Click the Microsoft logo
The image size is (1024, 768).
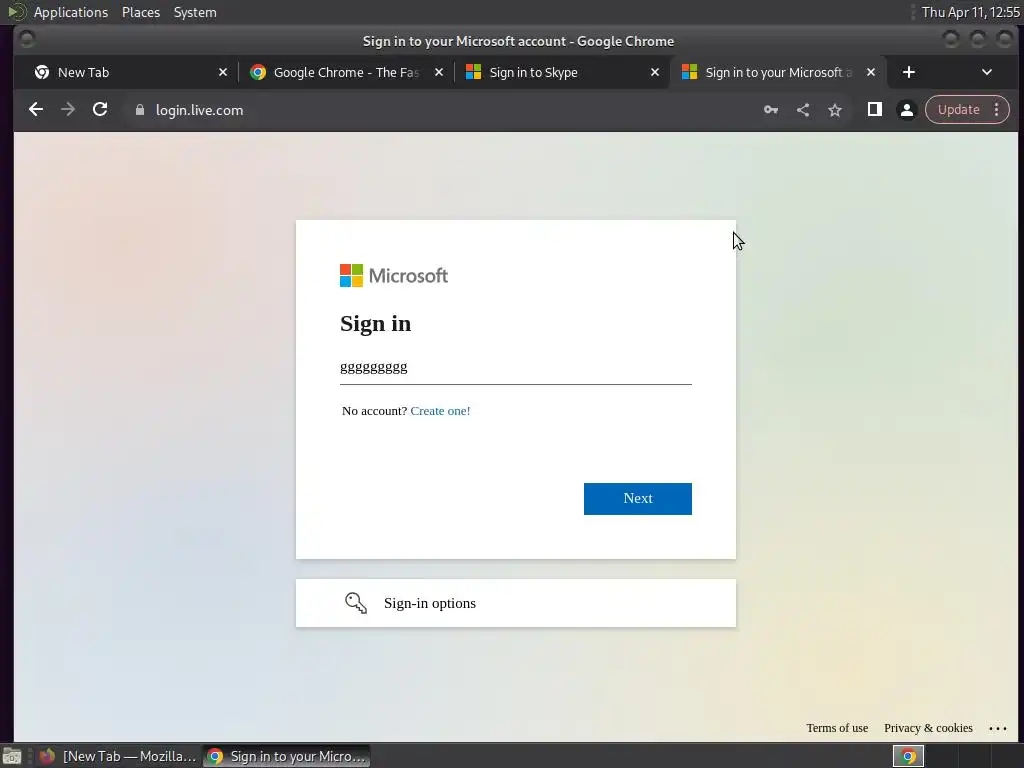point(394,276)
